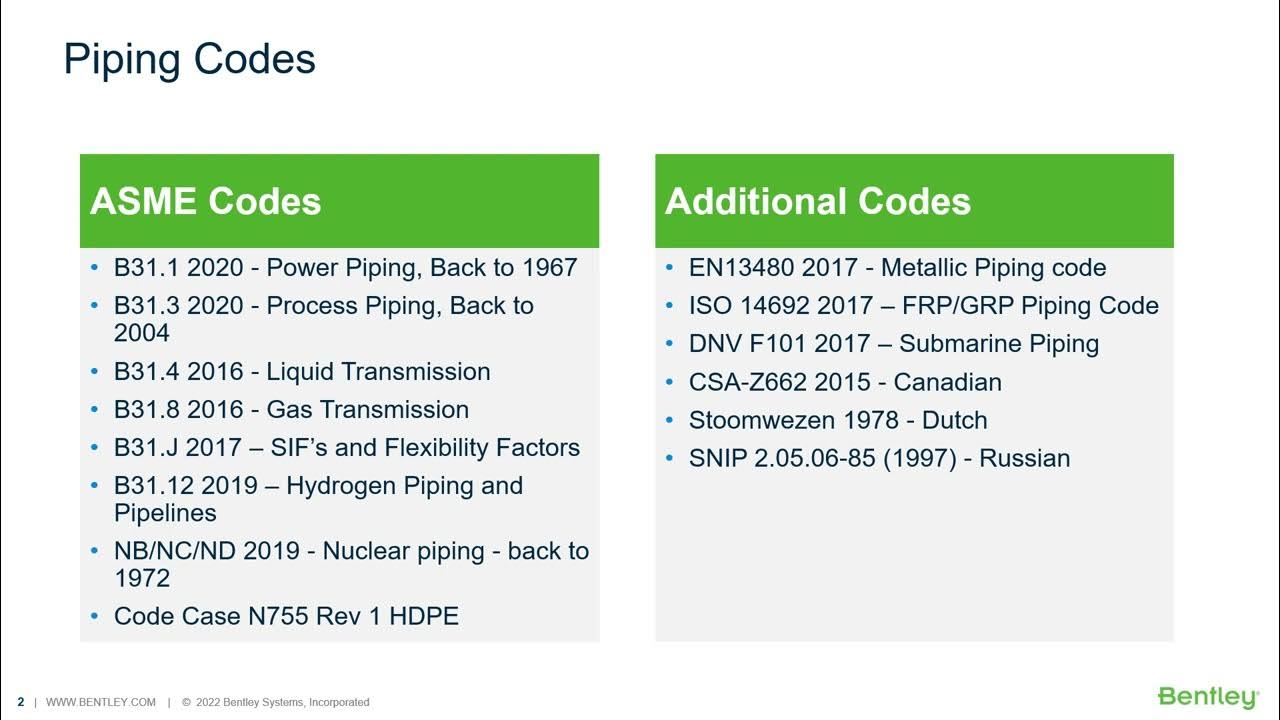This screenshot has height=720, width=1280.
Task: Click the EN13480 2017 Metallic Piping code line
Action: pos(897,268)
